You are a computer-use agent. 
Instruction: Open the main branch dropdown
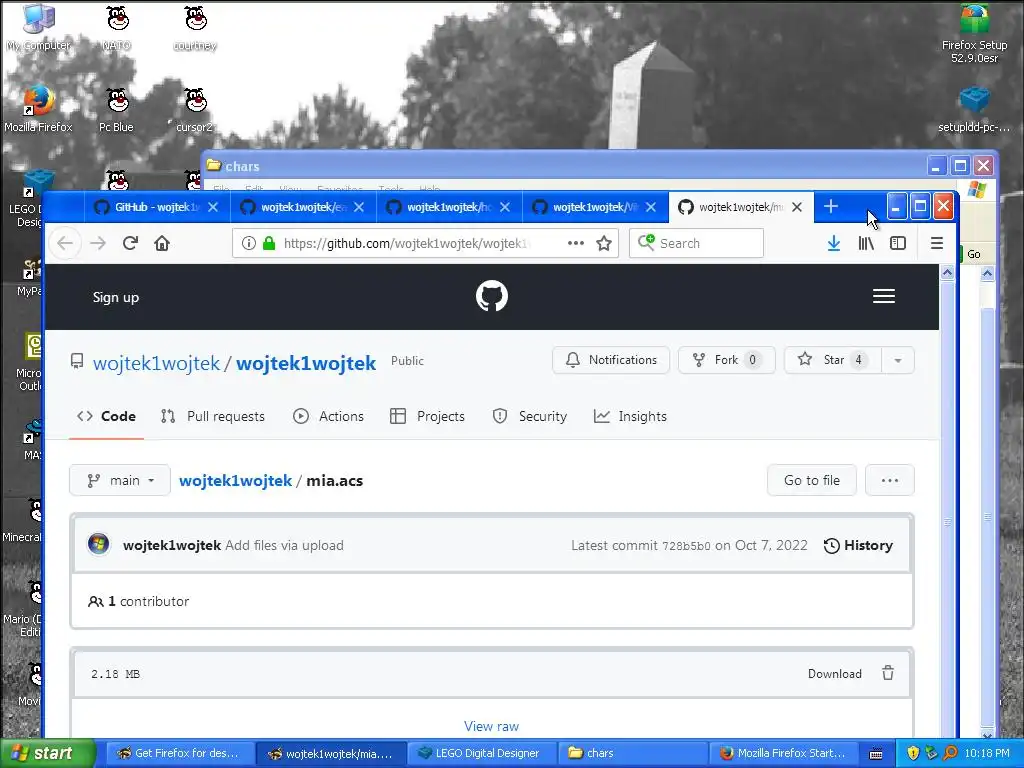pyautogui.click(x=120, y=481)
